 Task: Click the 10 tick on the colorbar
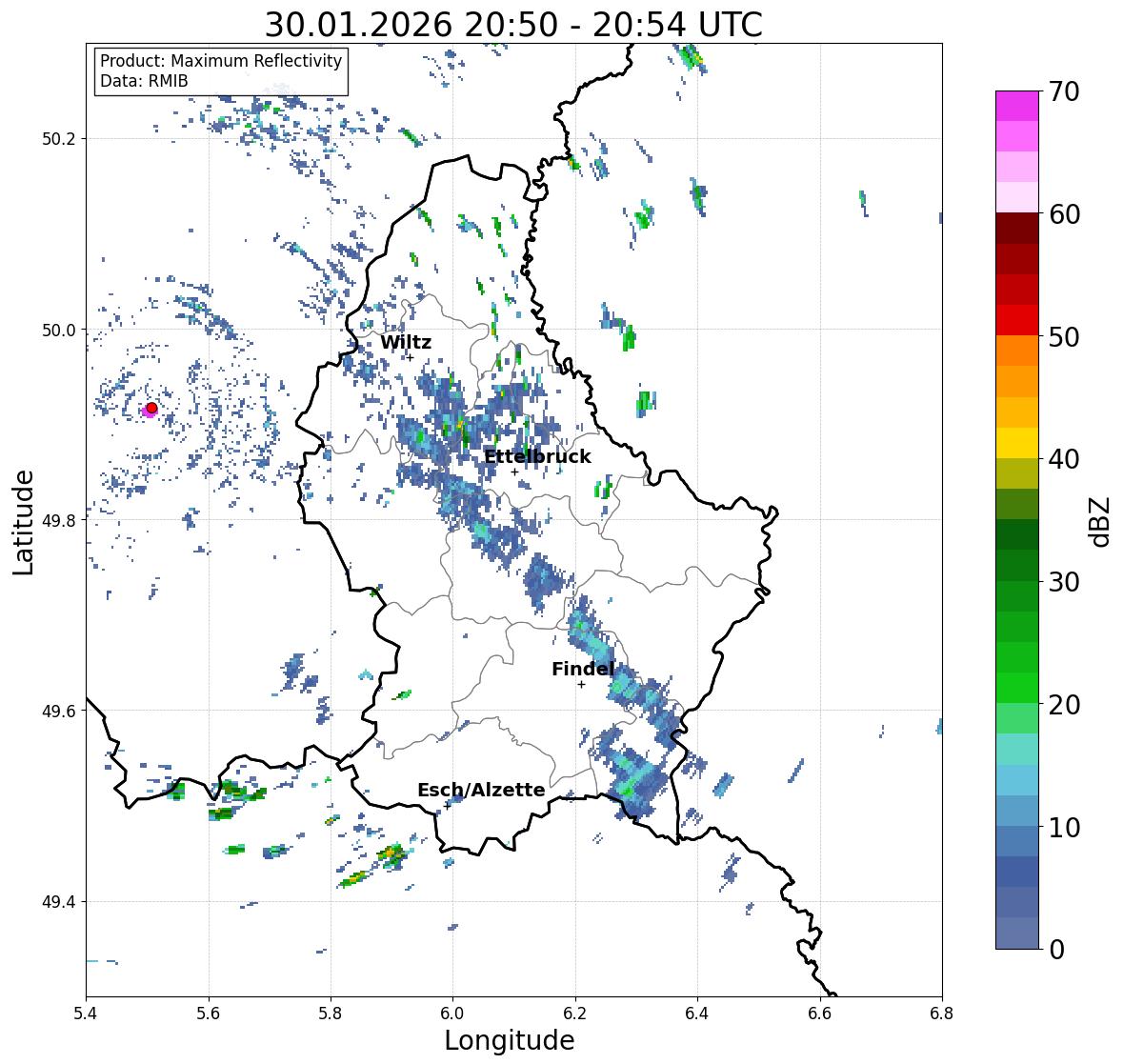(x=1064, y=827)
